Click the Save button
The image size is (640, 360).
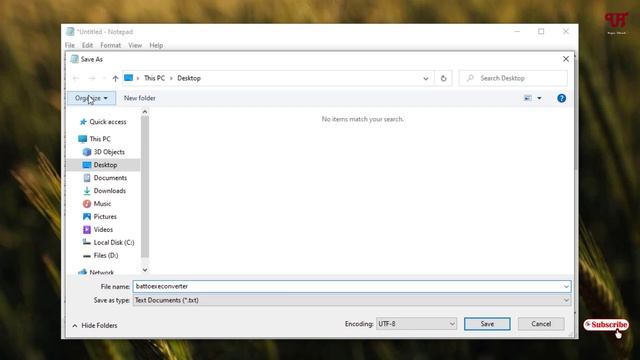click(487, 324)
